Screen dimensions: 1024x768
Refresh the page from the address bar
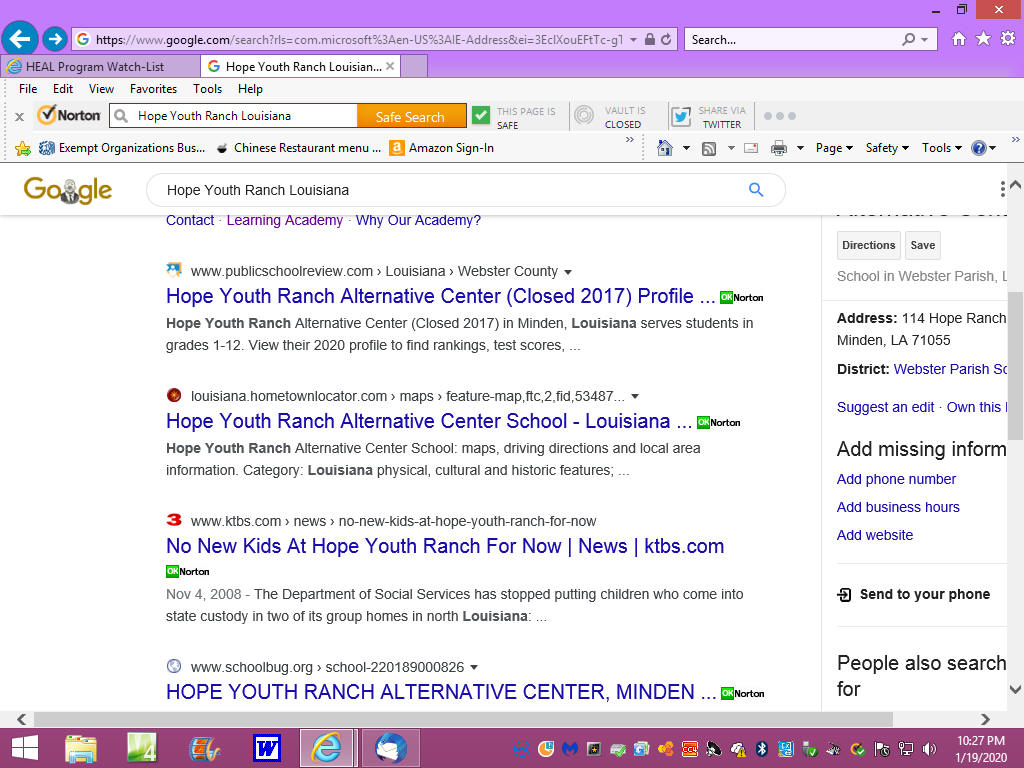(x=666, y=39)
